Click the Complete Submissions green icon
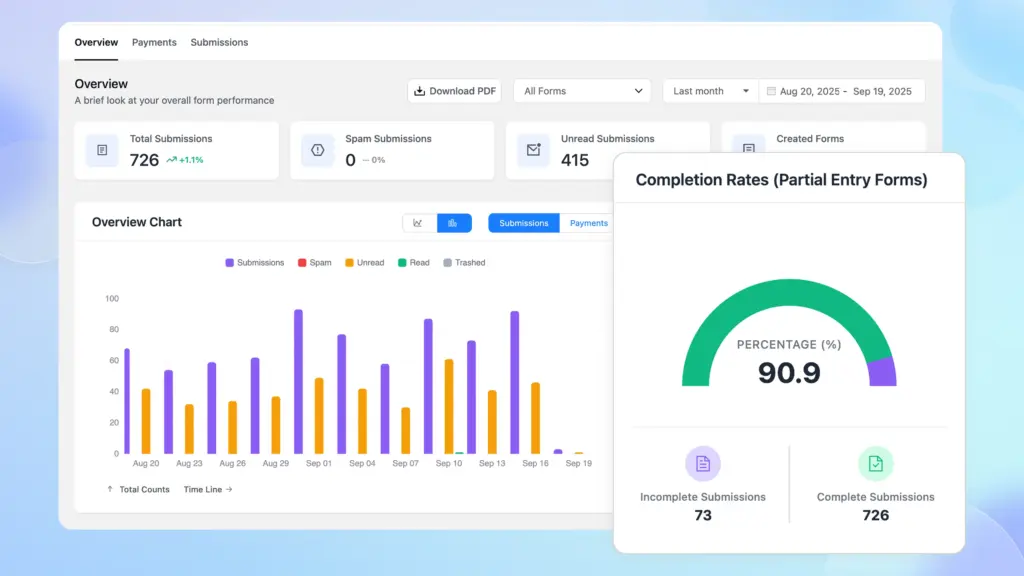Viewport: 1024px width, 576px height. (x=876, y=464)
